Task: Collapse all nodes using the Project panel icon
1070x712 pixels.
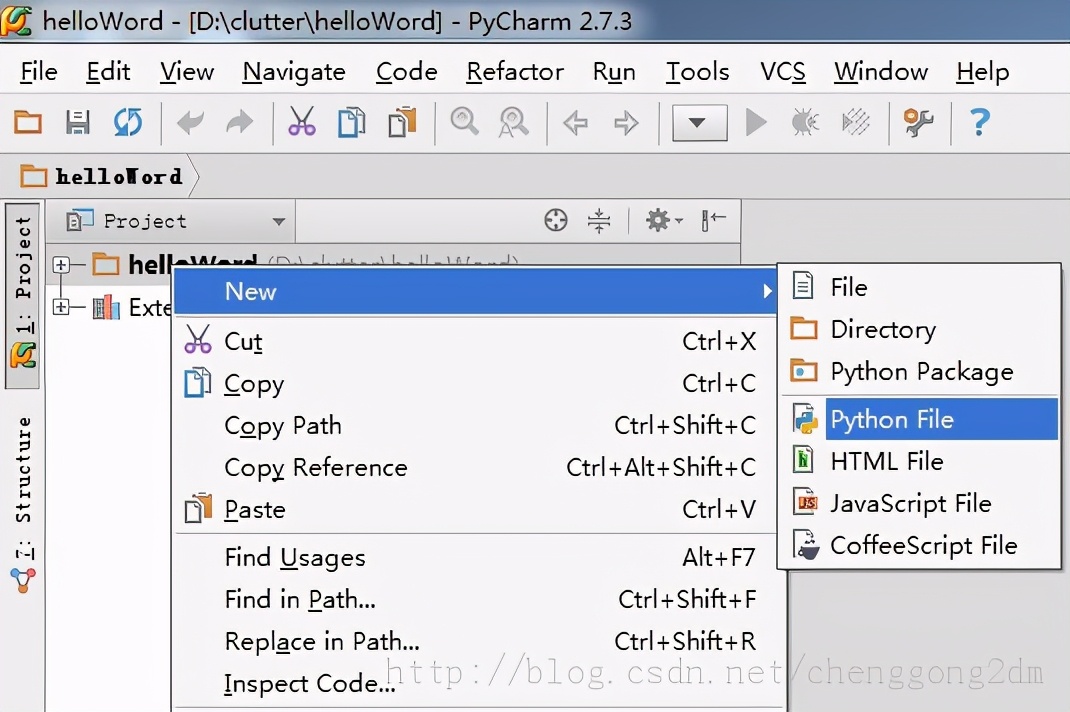Action: click(x=598, y=220)
